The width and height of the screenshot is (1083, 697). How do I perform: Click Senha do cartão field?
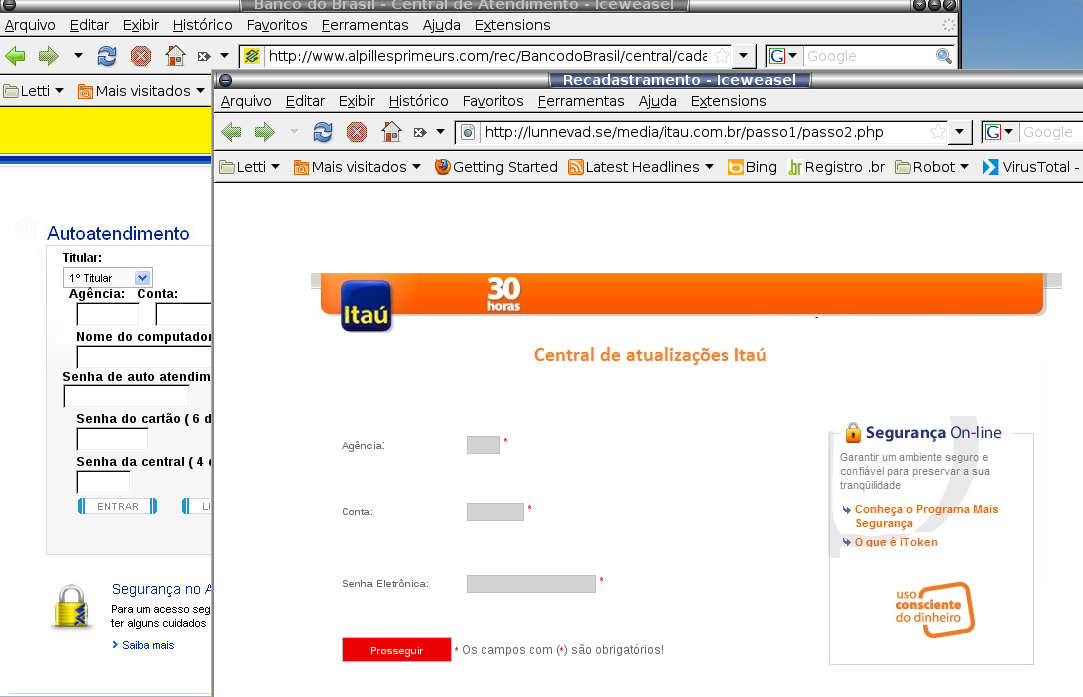click(113, 439)
